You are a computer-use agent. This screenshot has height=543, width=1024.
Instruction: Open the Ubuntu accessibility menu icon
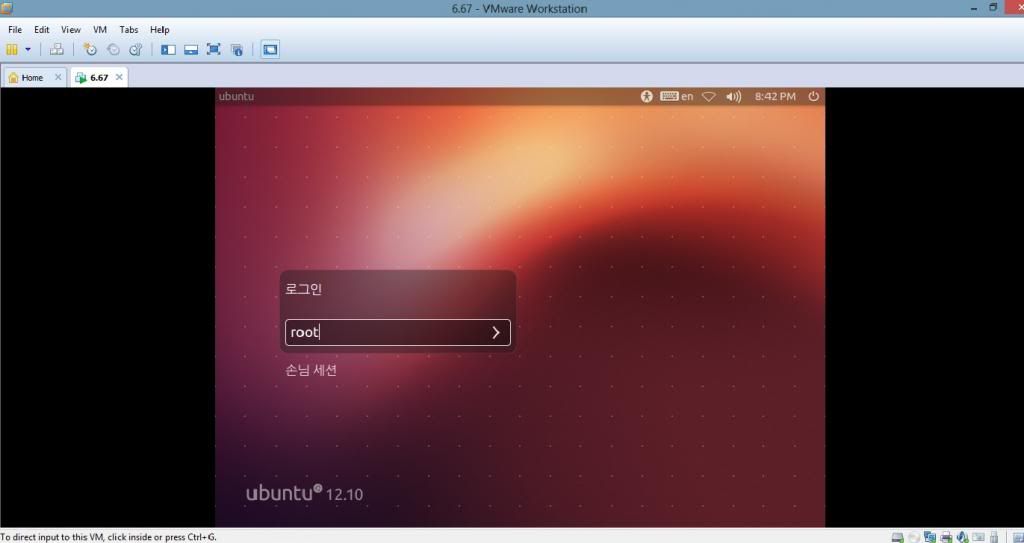(647, 96)
